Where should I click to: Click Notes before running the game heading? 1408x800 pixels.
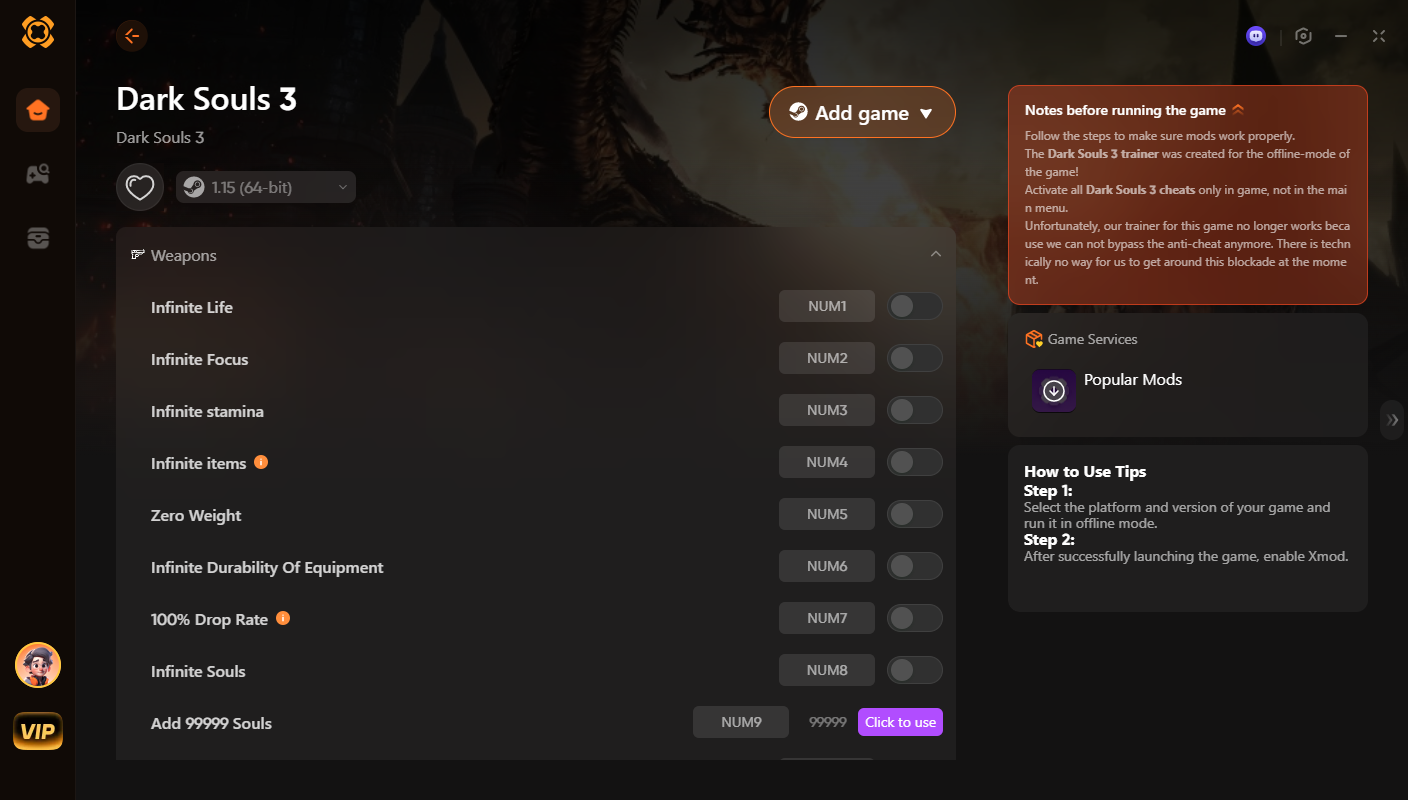[x=1125, y=110]
